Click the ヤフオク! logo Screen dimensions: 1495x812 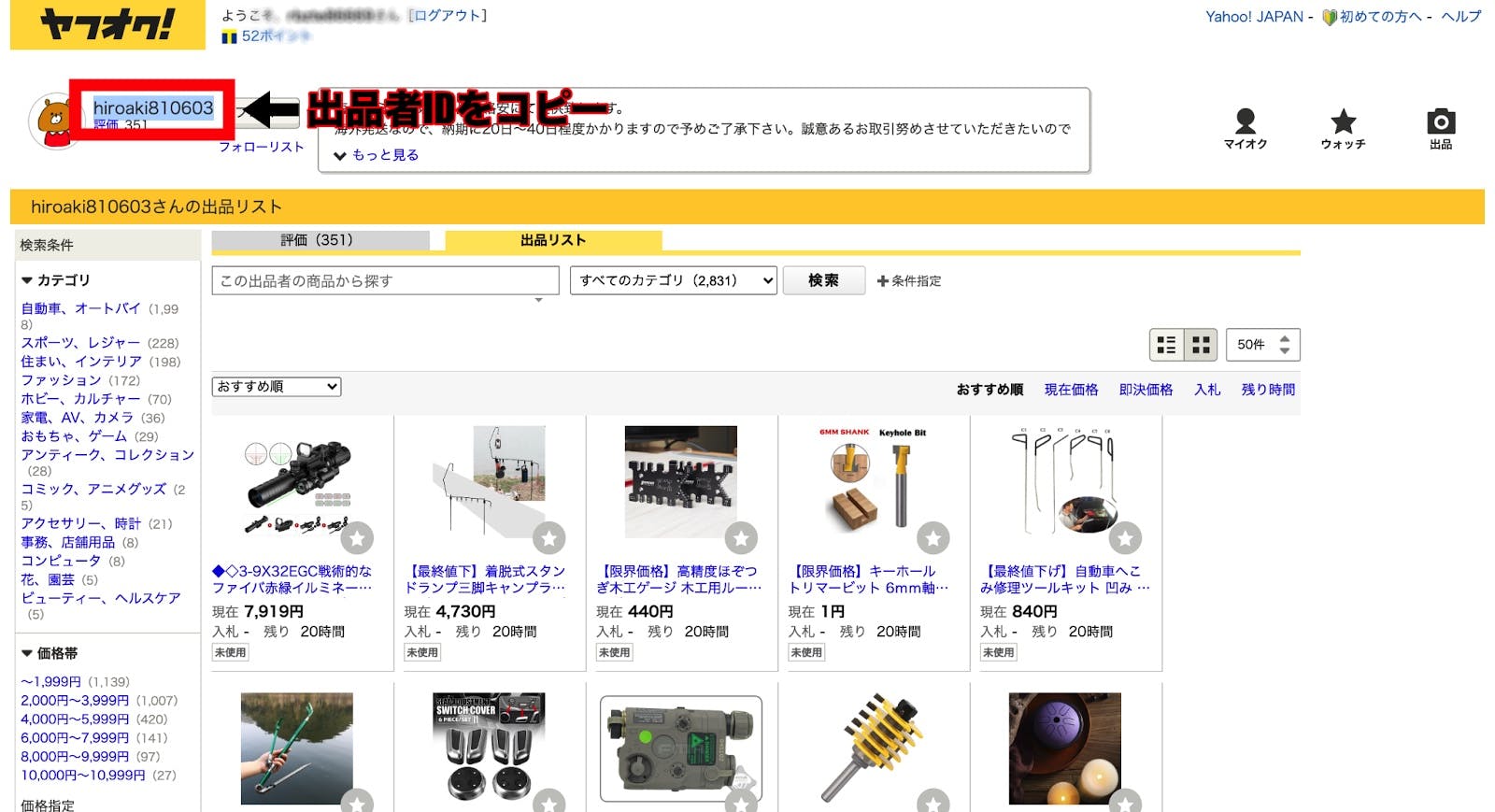(x=107, y=24)
